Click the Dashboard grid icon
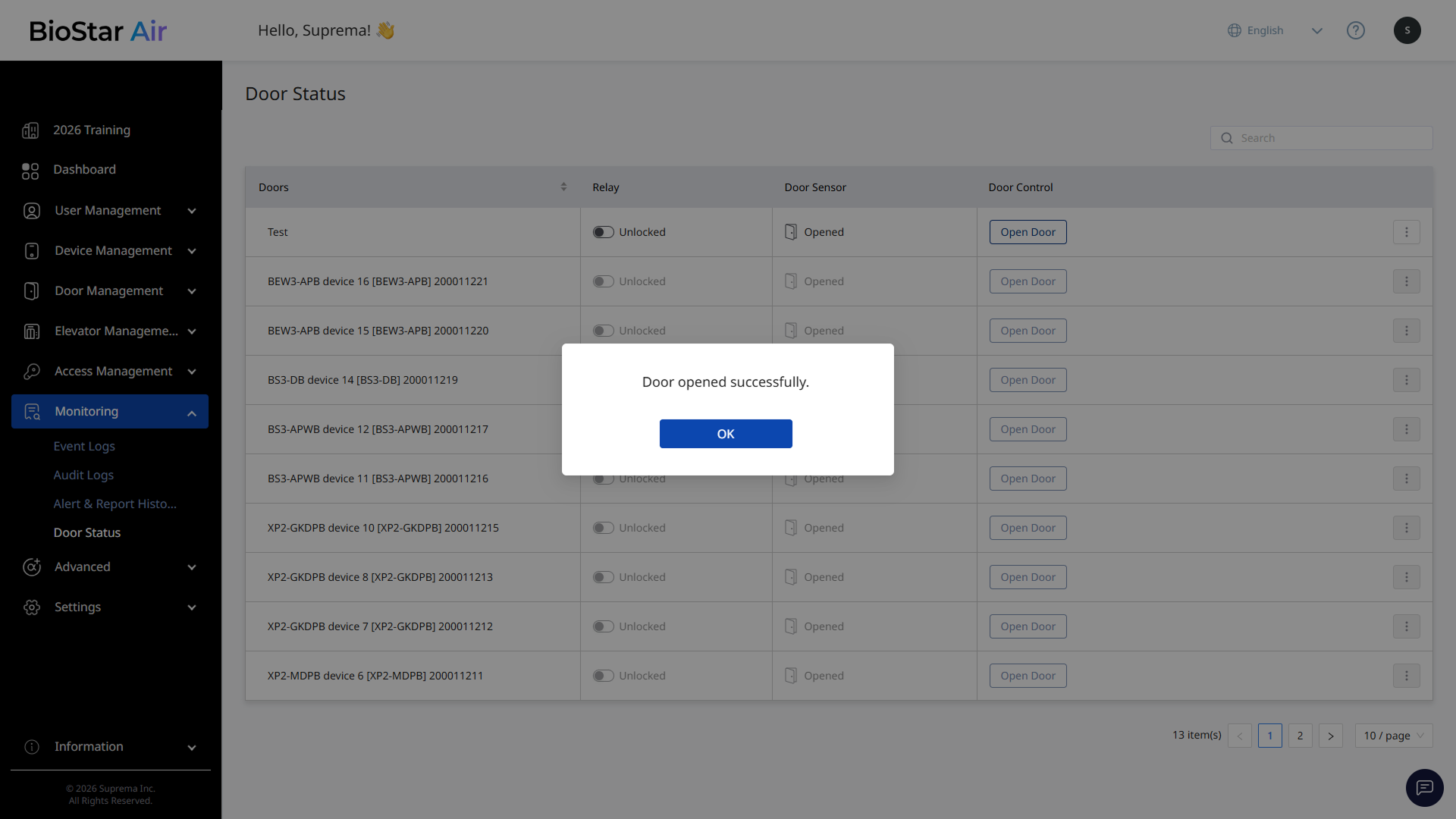Viewport: 1456px width, 819px height. 30,171
